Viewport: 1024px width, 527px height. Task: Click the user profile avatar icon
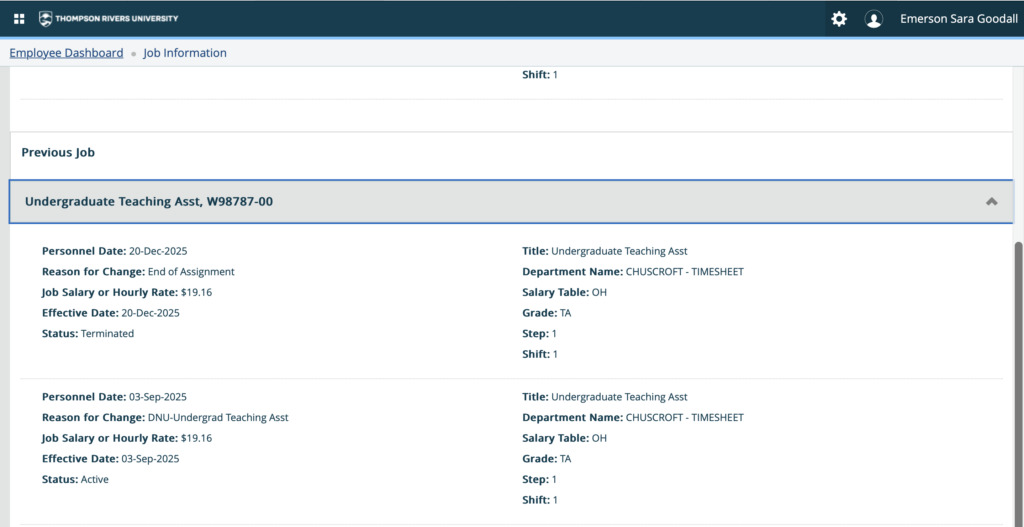coord(874,19)
